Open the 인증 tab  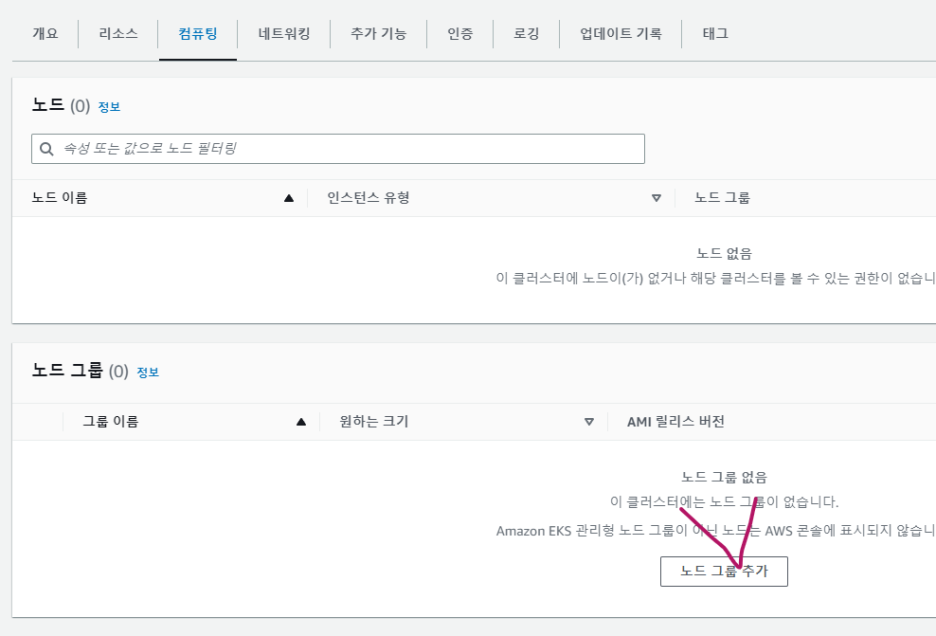[x=460, y=33]
